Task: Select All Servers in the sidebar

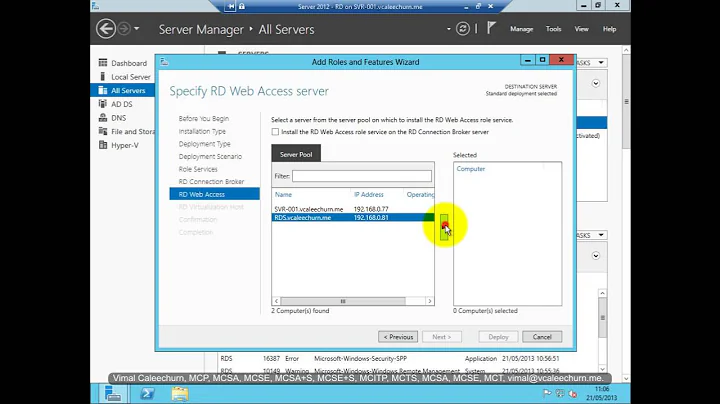Action: [123, 90]
